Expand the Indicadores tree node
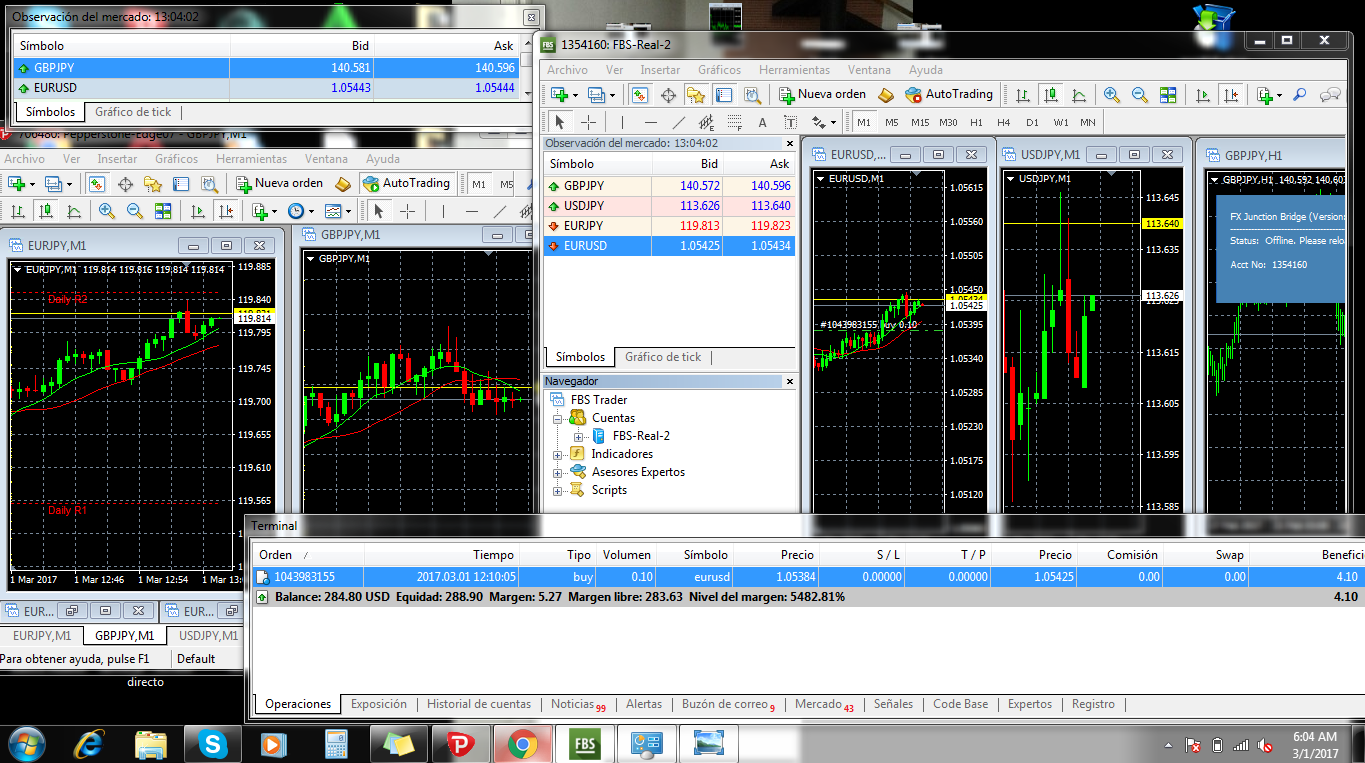Image resolution: width=1365 pixels, height=763 pixels. click(x=558, y=454)
